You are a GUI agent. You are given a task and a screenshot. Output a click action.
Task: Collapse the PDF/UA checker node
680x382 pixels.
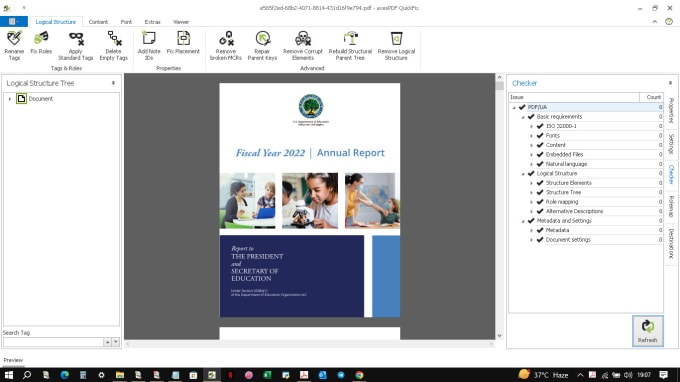(x=514, y=107)
